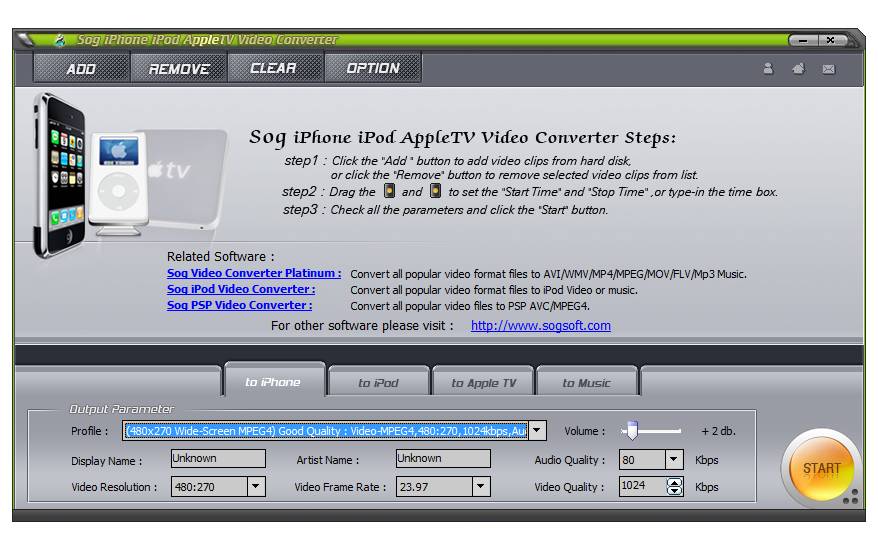Click the iPod picture in the banner

pyautogui.click(x=118, y=182)
